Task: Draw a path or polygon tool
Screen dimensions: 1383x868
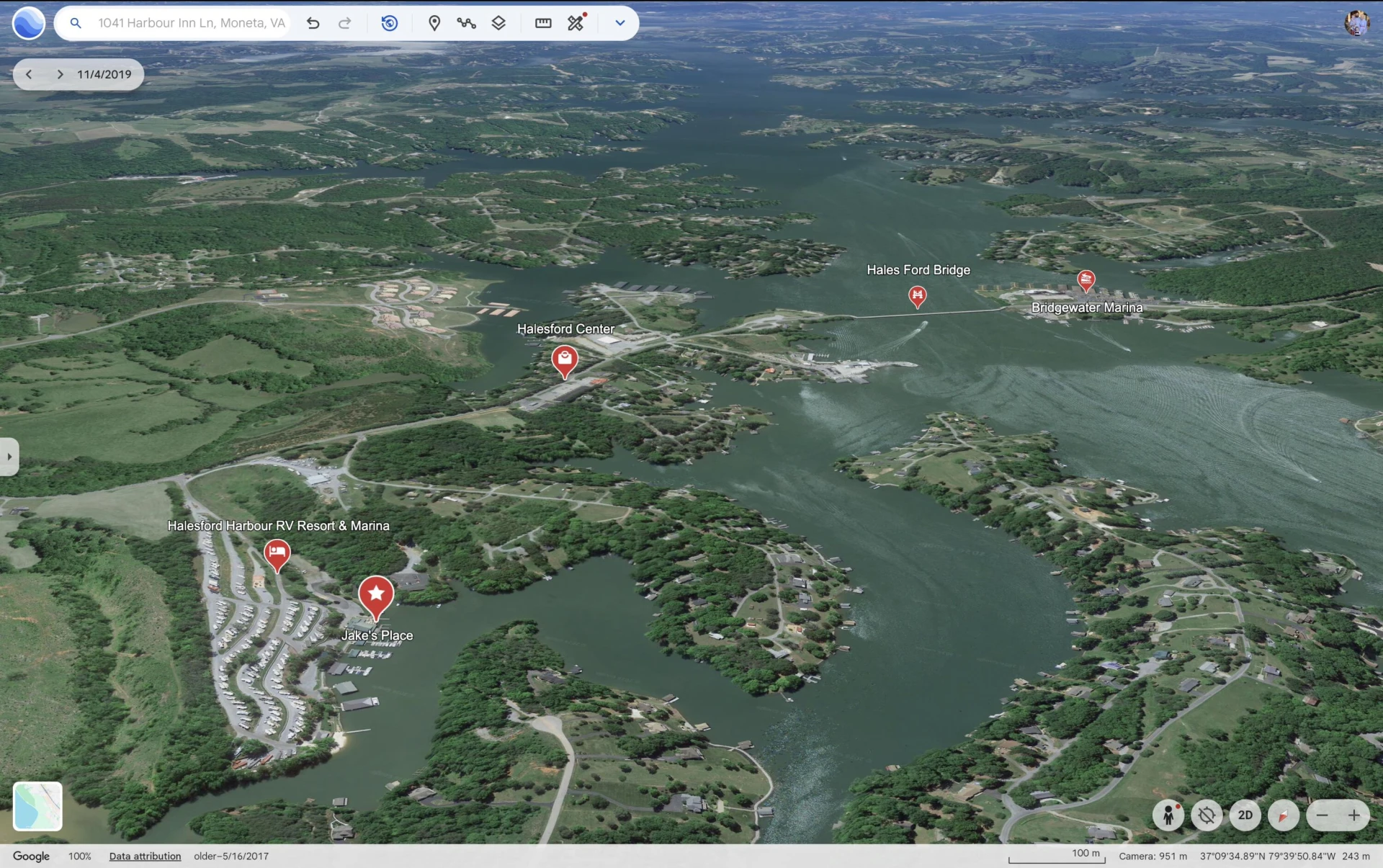Action: click(466, 23)
